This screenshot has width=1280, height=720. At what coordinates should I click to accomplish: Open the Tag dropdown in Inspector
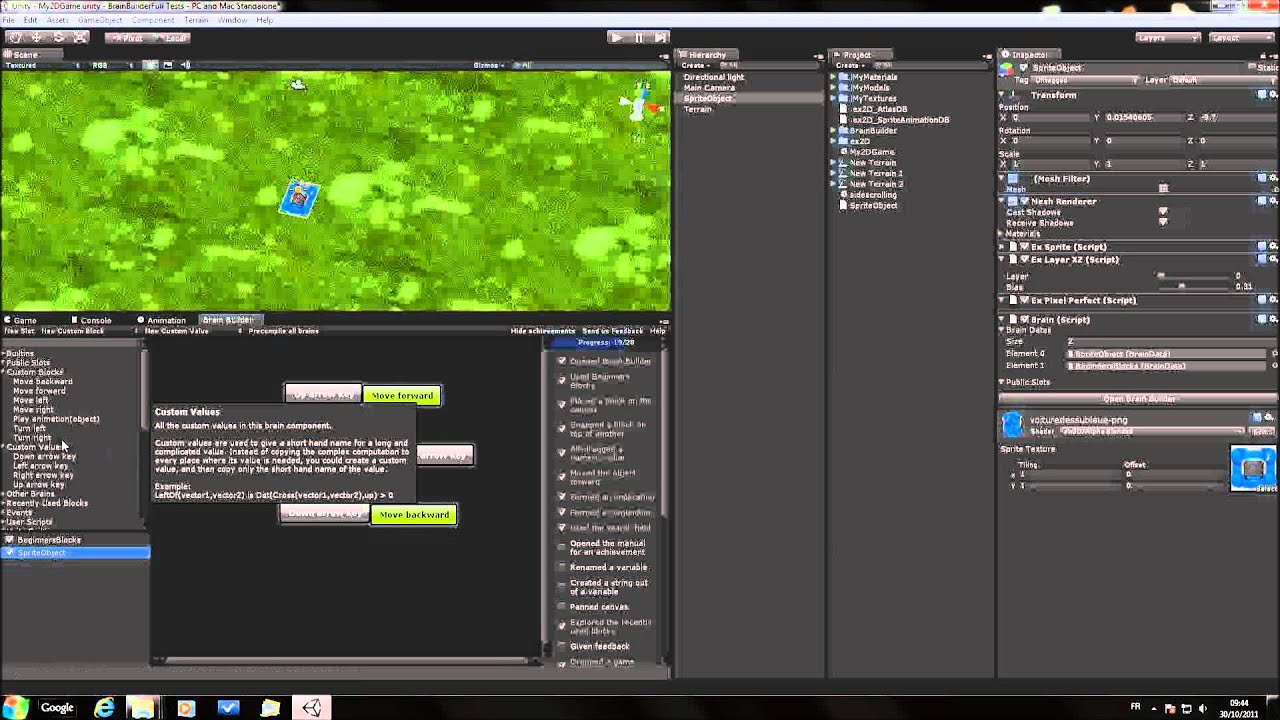[1086, 80]
